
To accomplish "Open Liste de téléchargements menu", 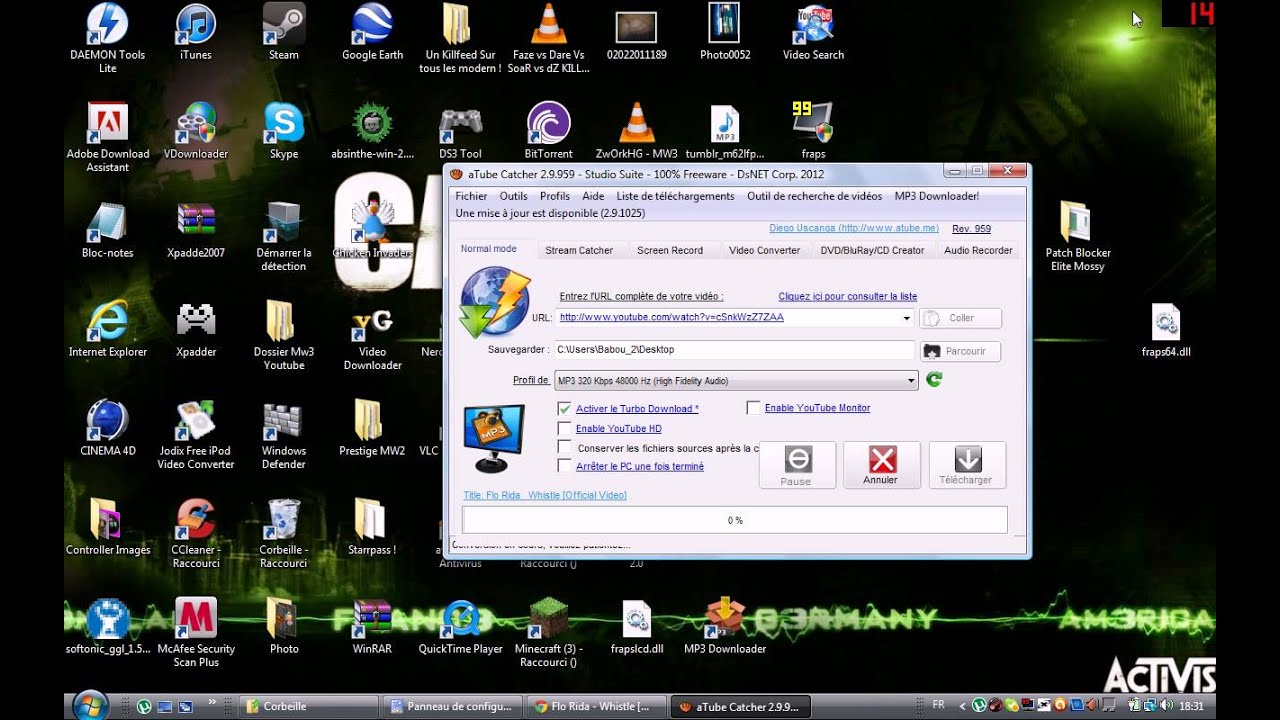I will tap(675, 196).
